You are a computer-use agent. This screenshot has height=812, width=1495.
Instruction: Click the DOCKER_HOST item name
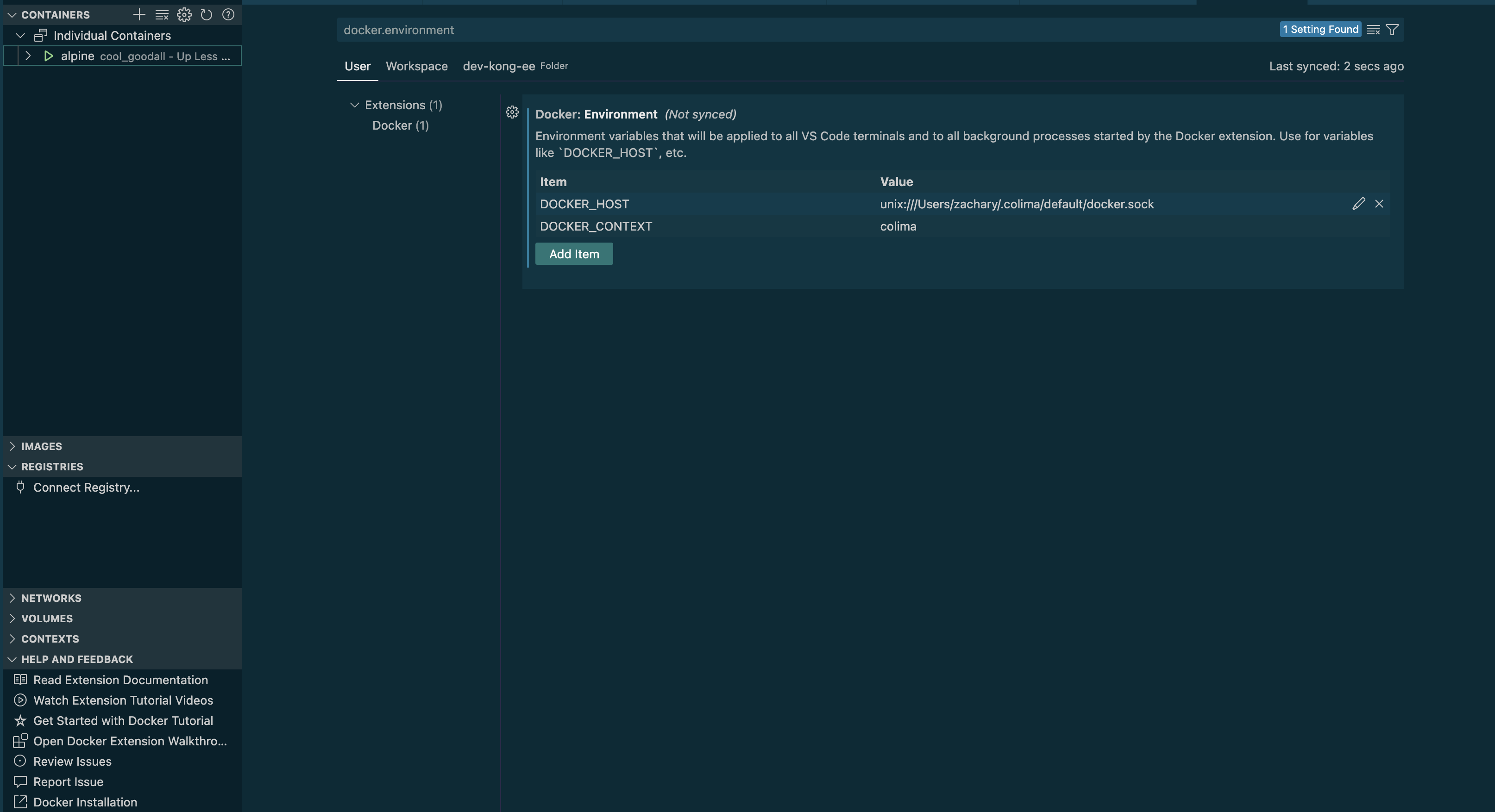pos(584,204)
